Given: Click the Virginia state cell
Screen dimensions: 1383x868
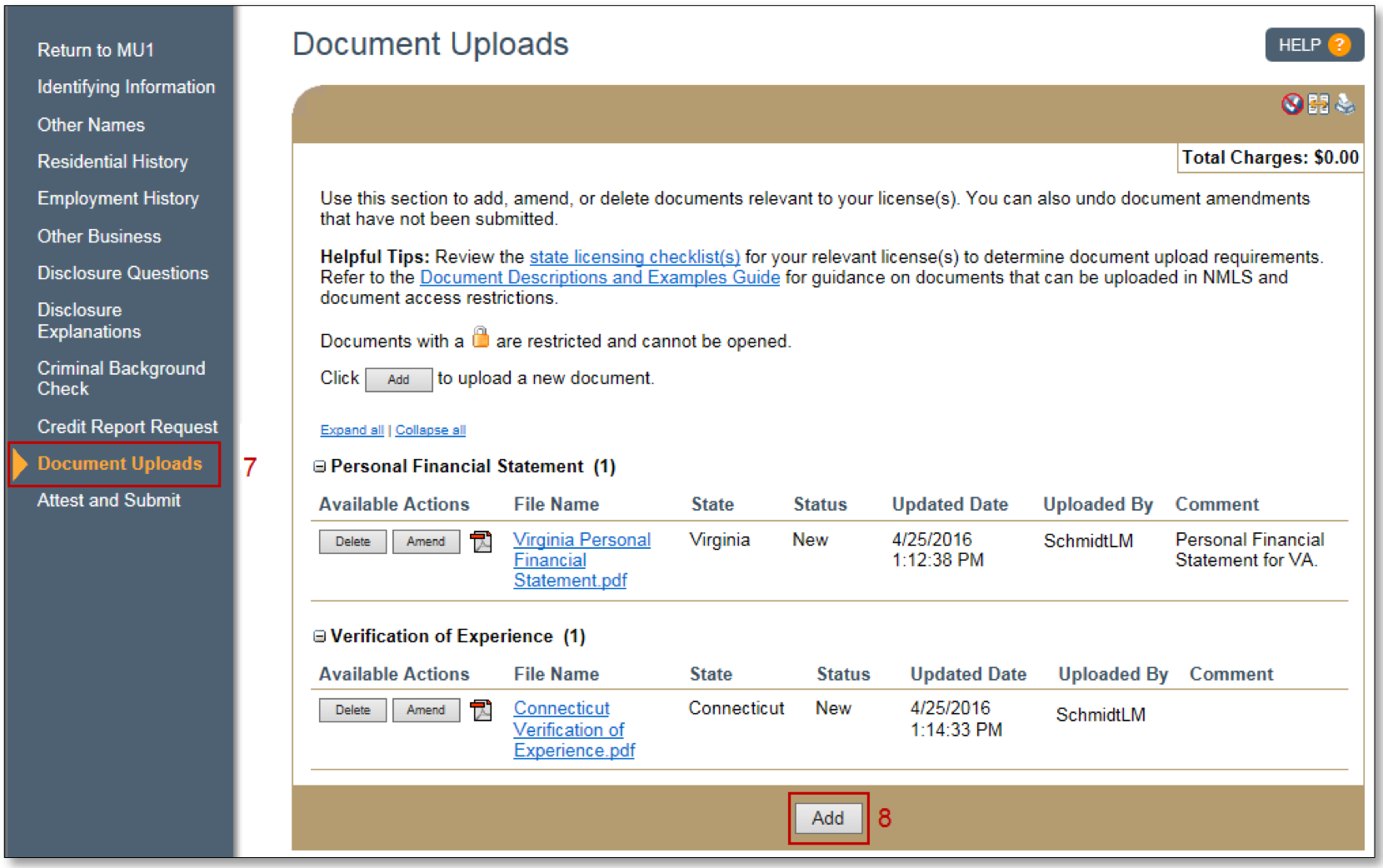Looking at the screenshot, I should (x=720, y=540).
